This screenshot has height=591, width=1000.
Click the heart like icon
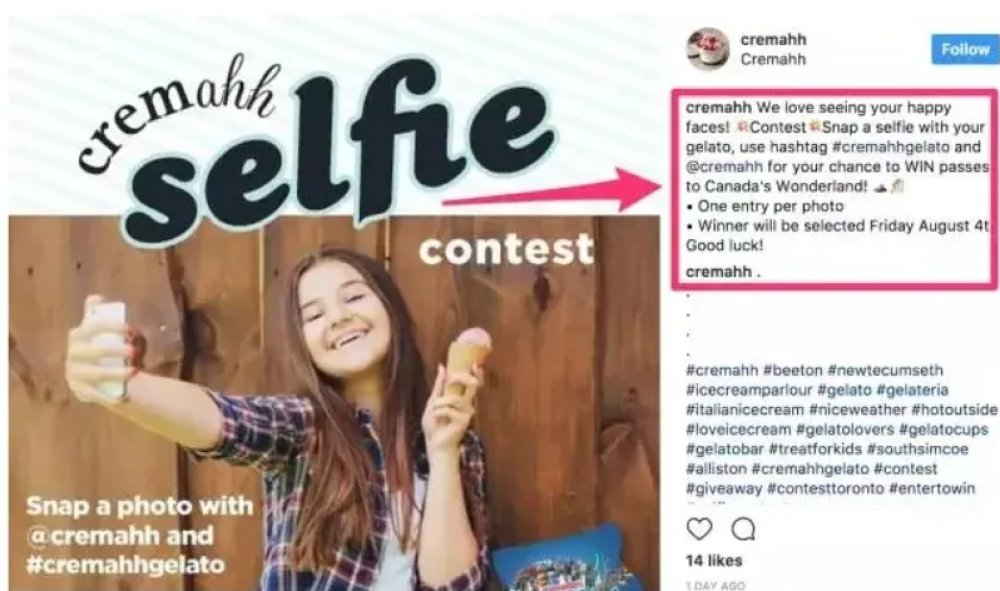coord(699,529)
